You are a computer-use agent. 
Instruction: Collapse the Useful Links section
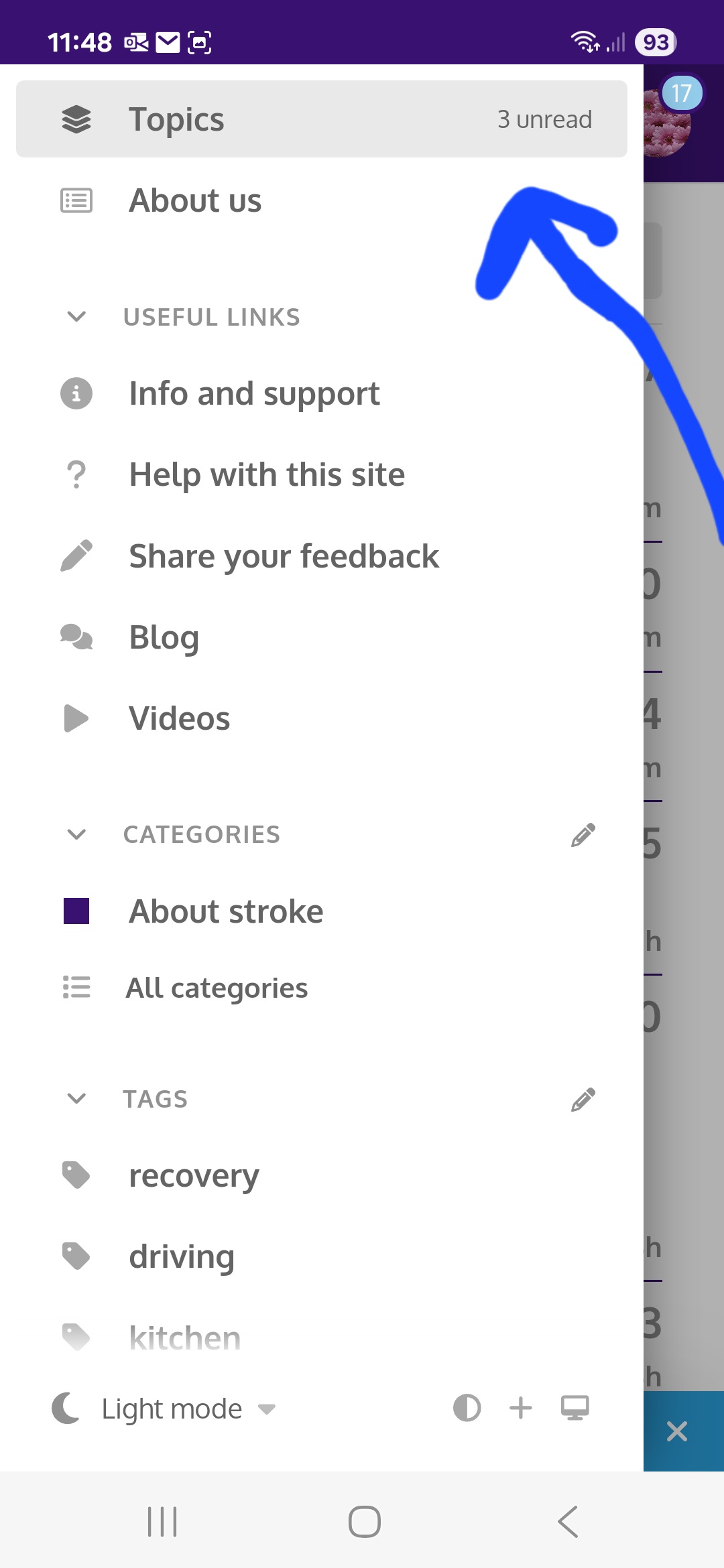(77, 316)
